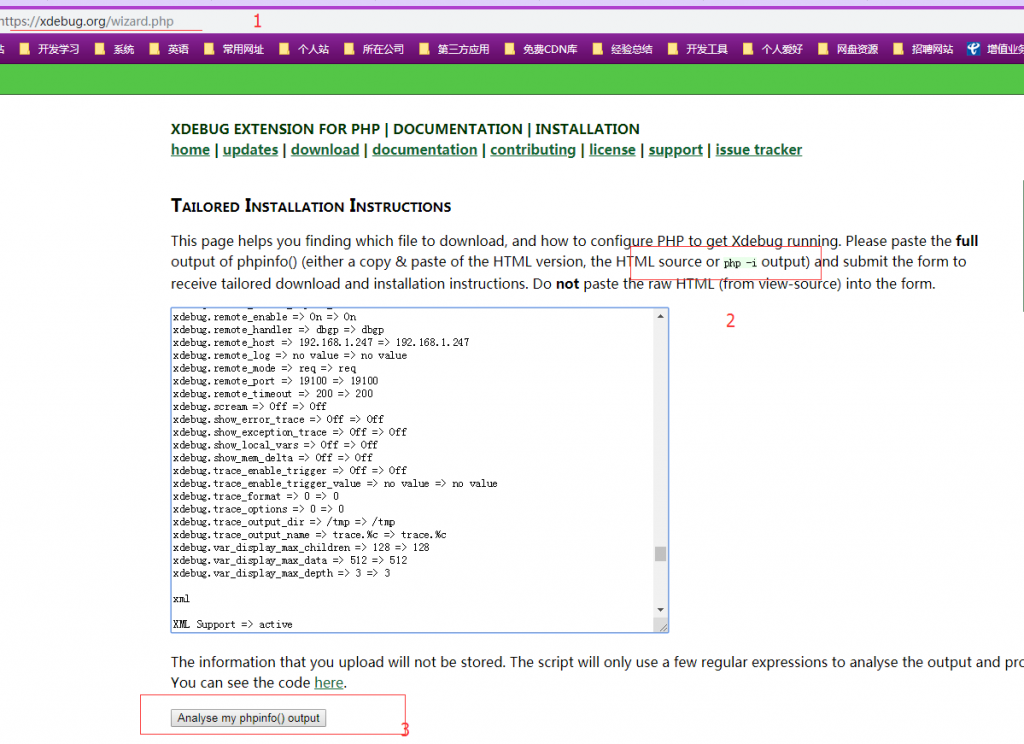Viewport: 1024px width, 744px height.
Task: Open the documentation link
Action: (x=424, y=150)
